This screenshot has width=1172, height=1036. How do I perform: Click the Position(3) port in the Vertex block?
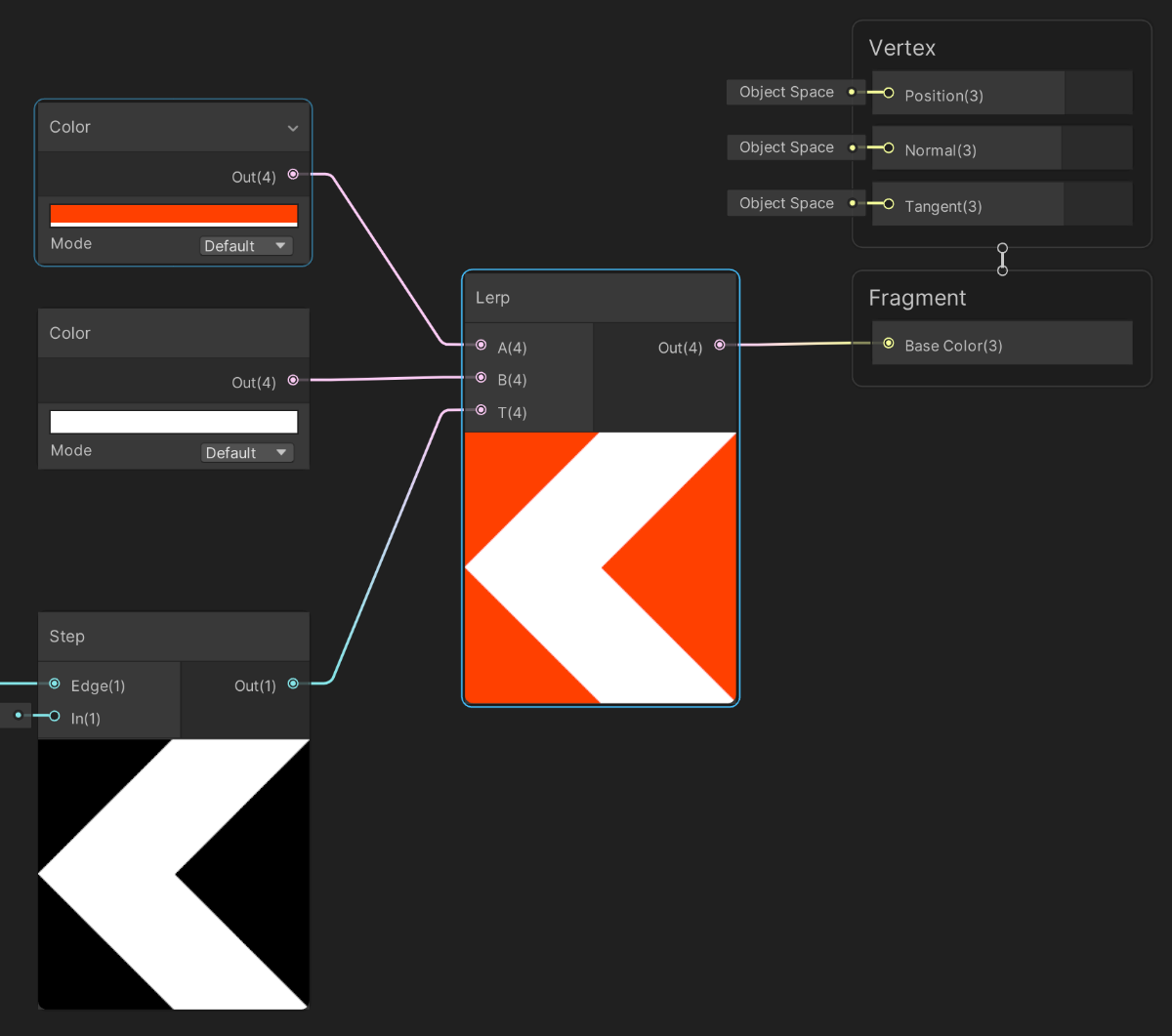tap(887, 93)
